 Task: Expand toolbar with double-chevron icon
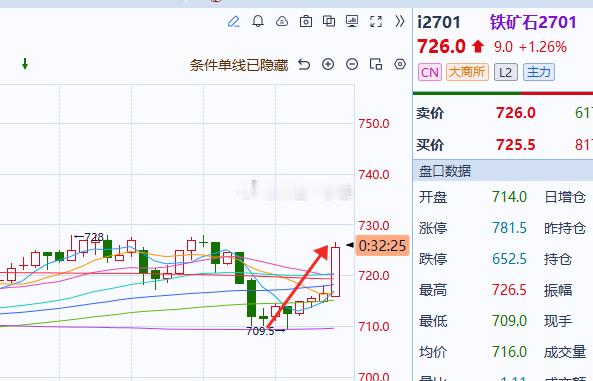(400, 21)
